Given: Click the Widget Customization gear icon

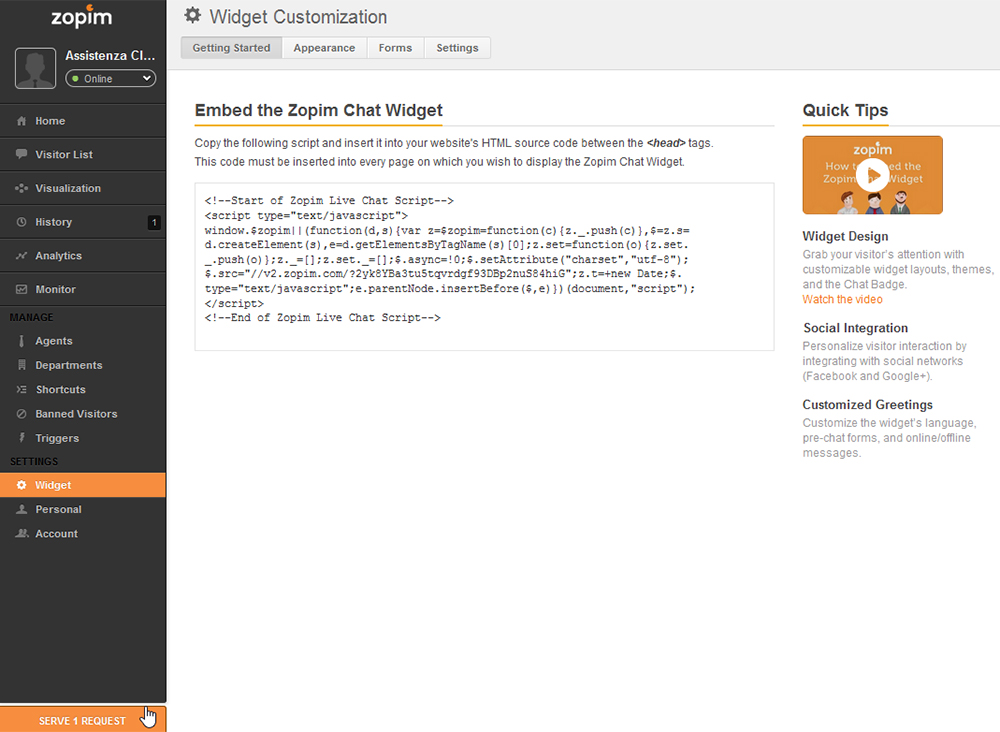Looking at the screenshot, I should 193,16.
